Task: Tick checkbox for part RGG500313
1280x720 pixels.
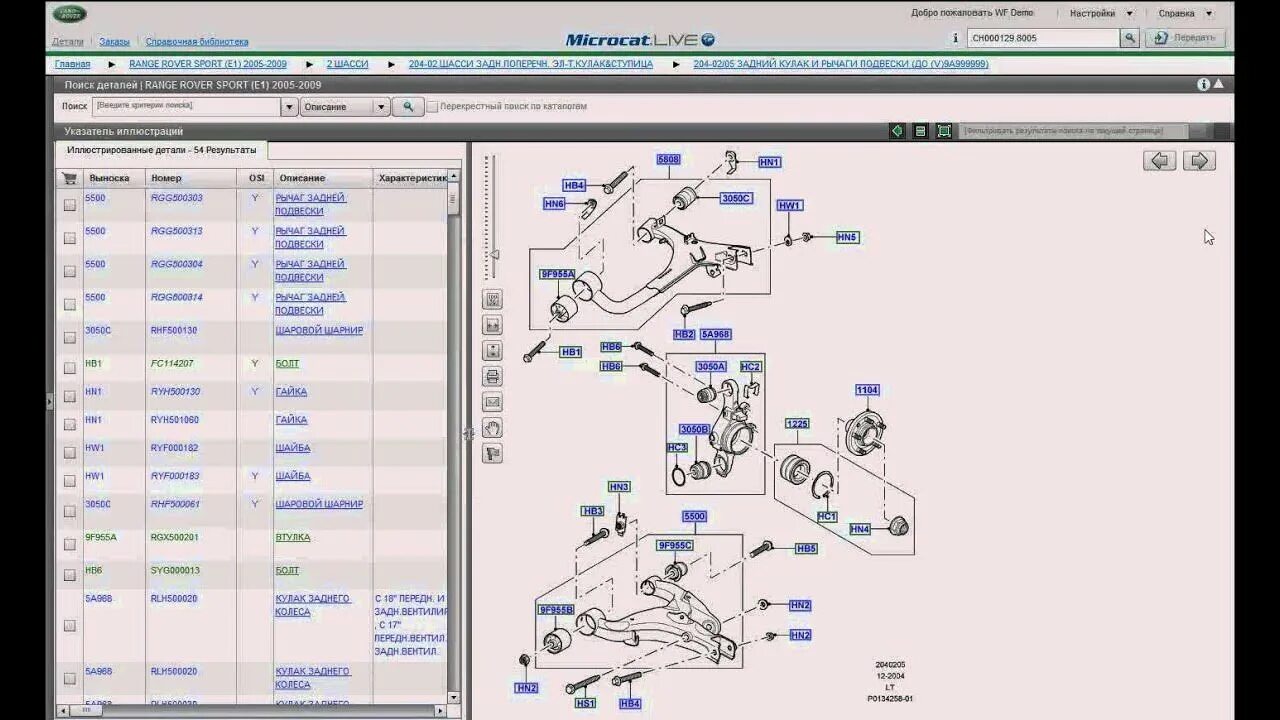Action: (70, 238)
